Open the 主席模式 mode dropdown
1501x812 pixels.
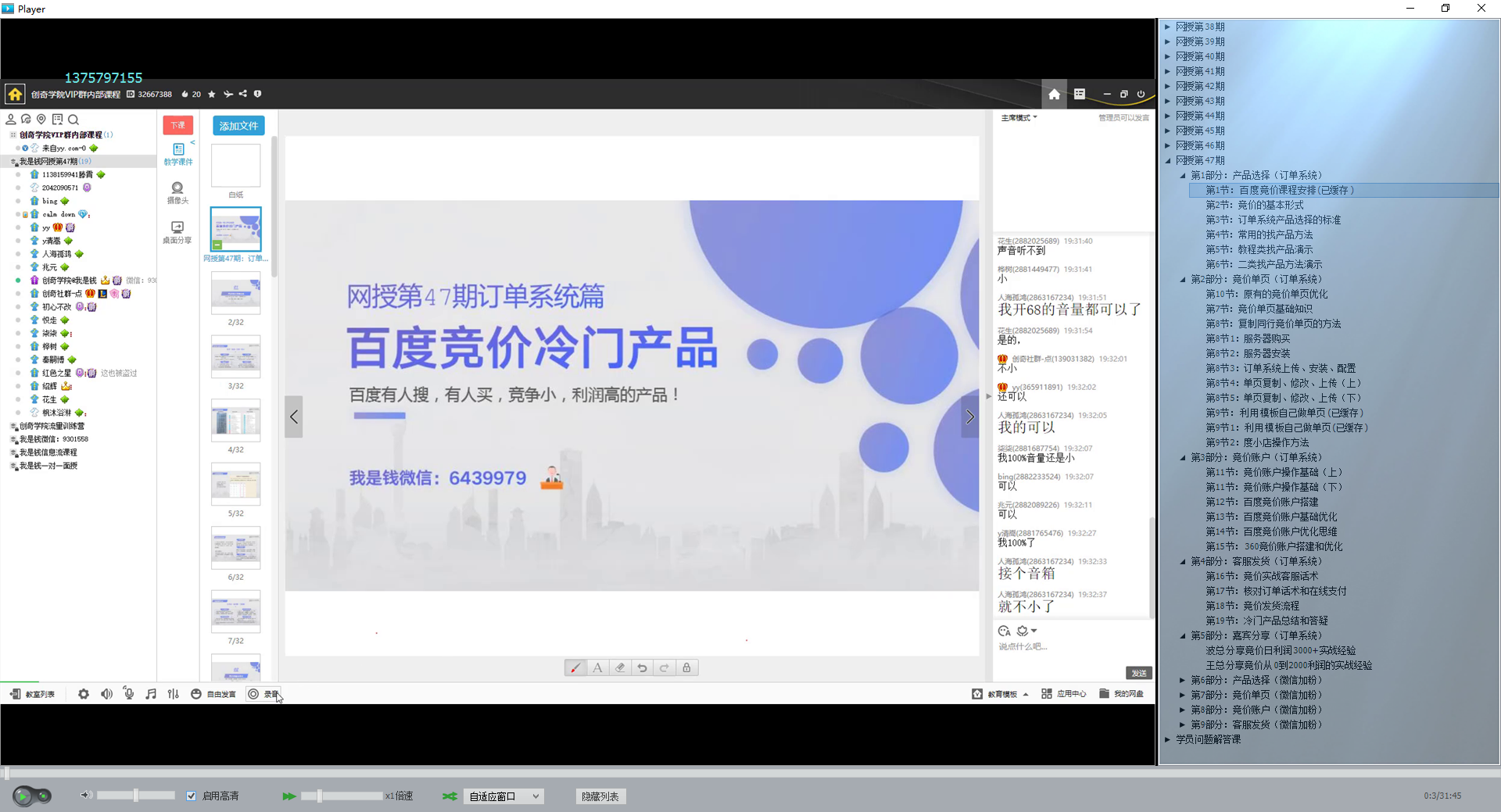point(1019,118)
